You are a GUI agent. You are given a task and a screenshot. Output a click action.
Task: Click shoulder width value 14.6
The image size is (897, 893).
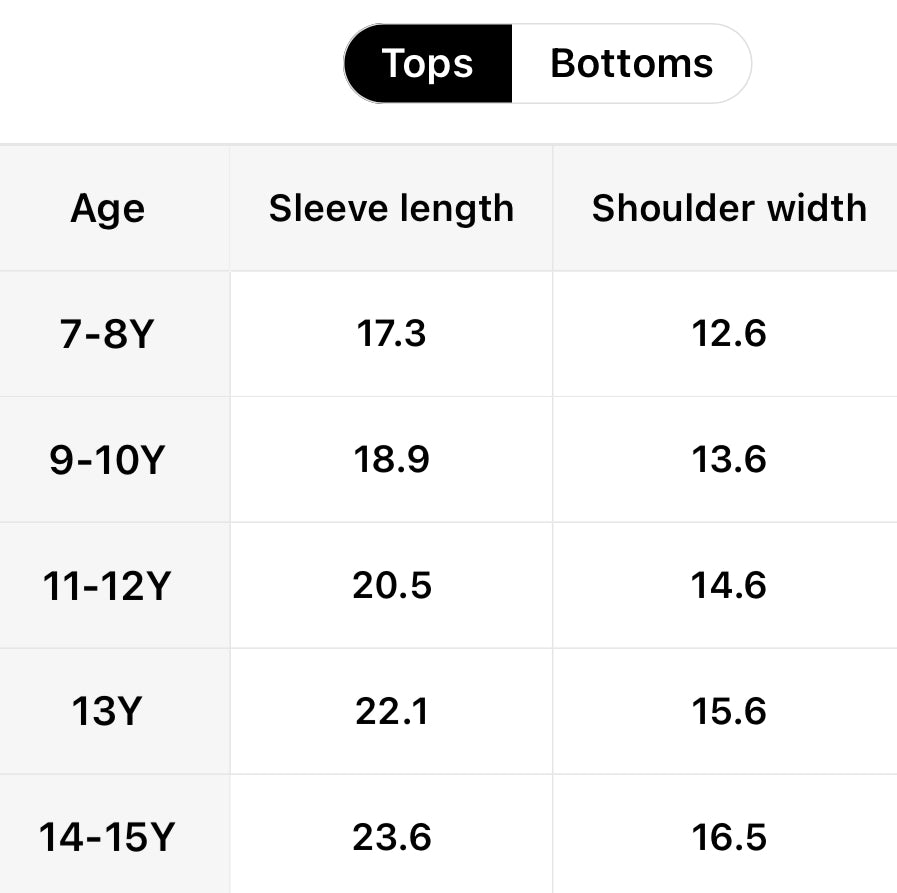[x=729, y=586]
